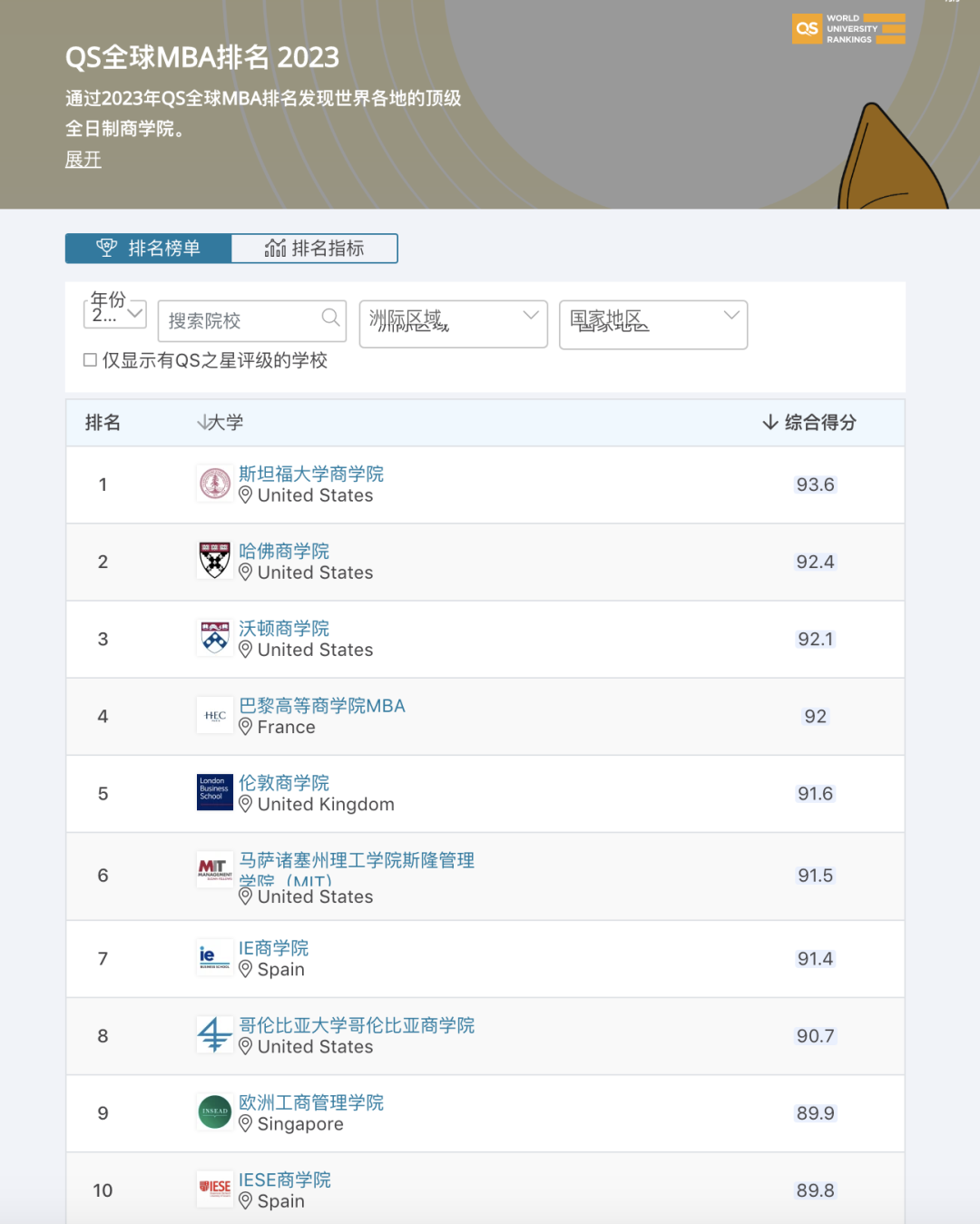980x1224 pixels.
Task: Click the search magnifier icon
Action: tap(331, 317)
